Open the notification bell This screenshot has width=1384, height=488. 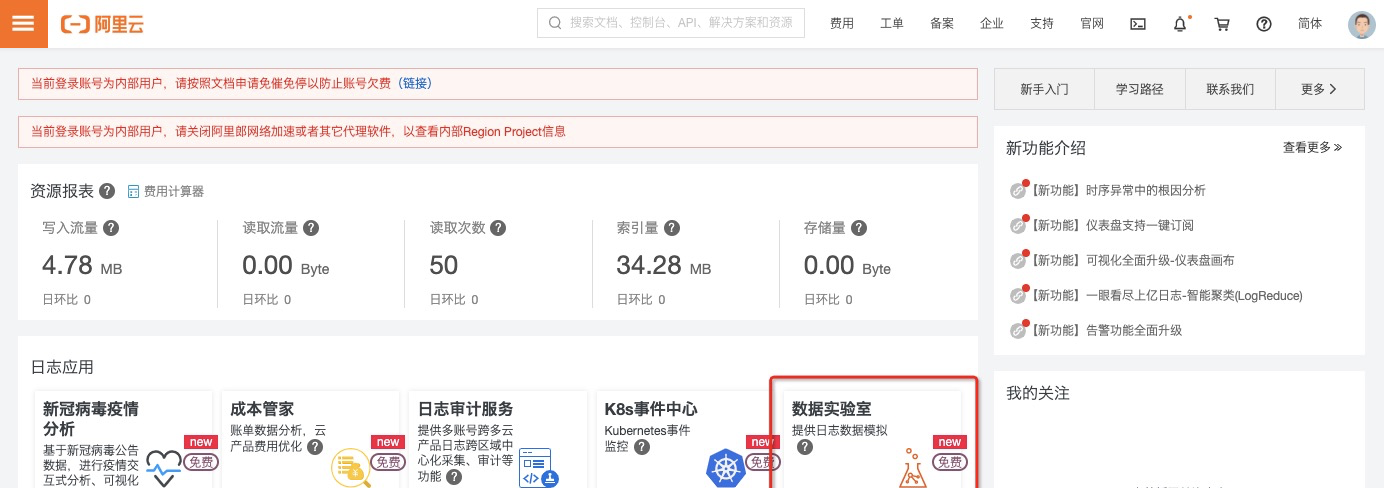[x=1179, y=24]
